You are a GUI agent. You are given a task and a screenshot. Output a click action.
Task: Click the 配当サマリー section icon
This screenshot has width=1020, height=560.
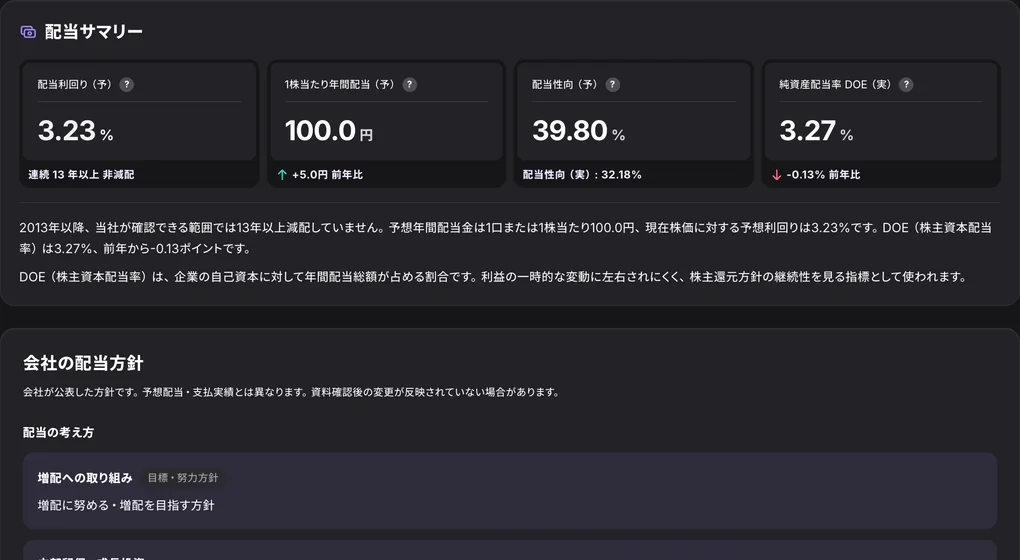(x=28, y=32)
